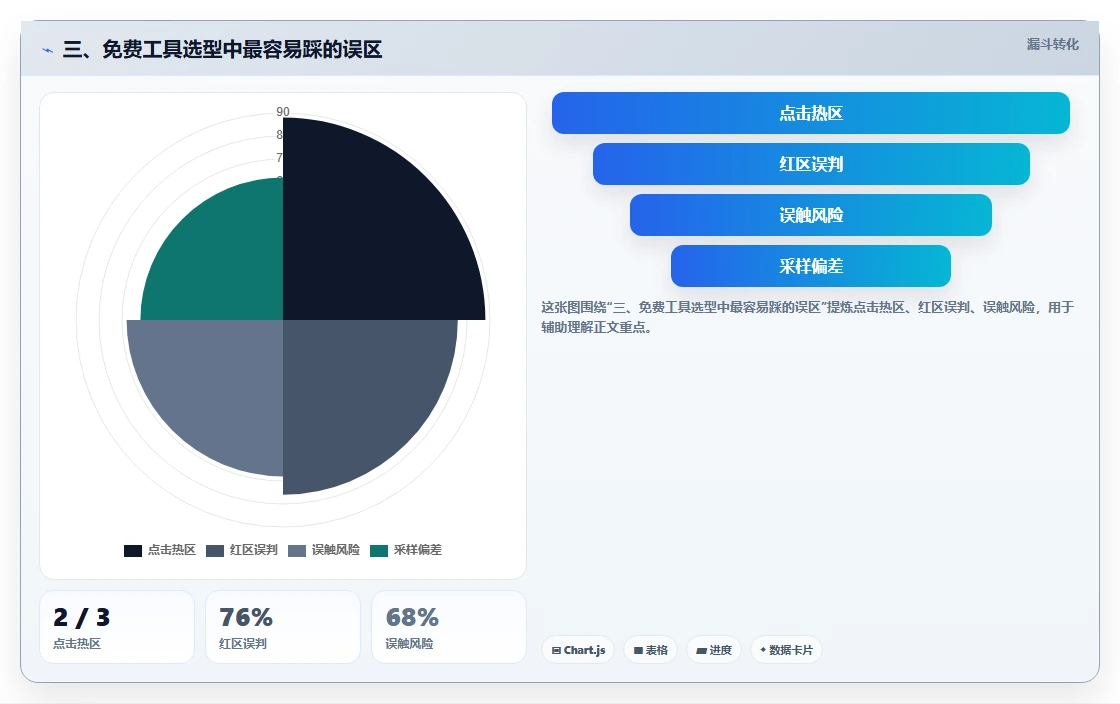Click the 数据卡片 tag chip
Screen dimensions: 1120x704
click(x=786, y=650)
